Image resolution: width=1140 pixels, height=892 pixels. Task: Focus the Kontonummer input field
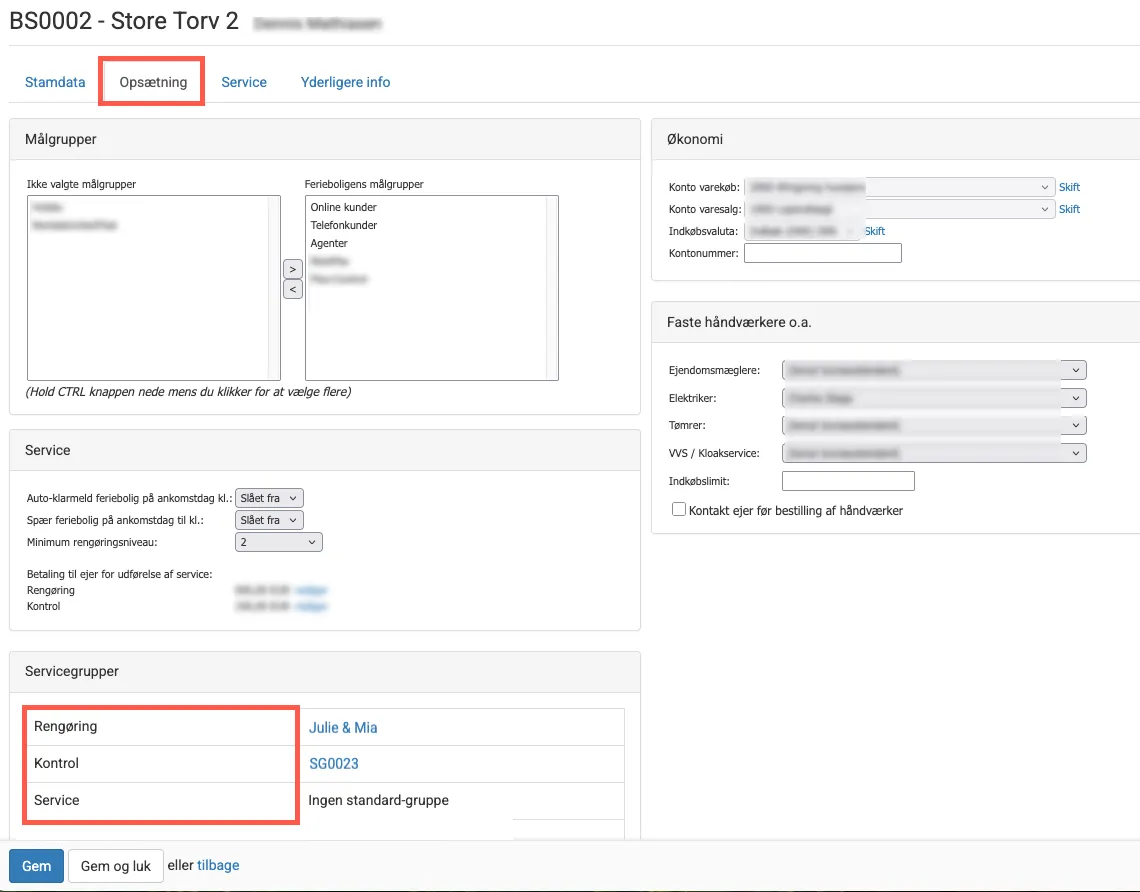822,254
